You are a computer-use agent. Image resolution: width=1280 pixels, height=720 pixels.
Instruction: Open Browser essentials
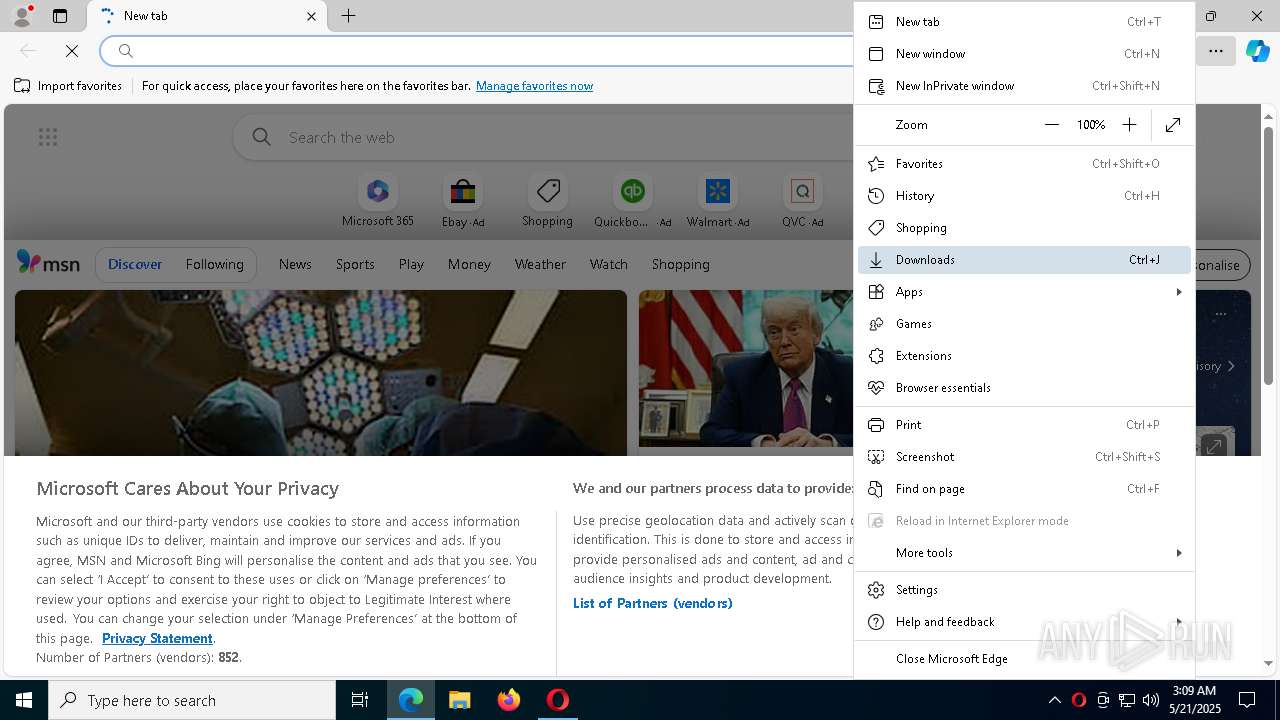(x=1024, y=388)
